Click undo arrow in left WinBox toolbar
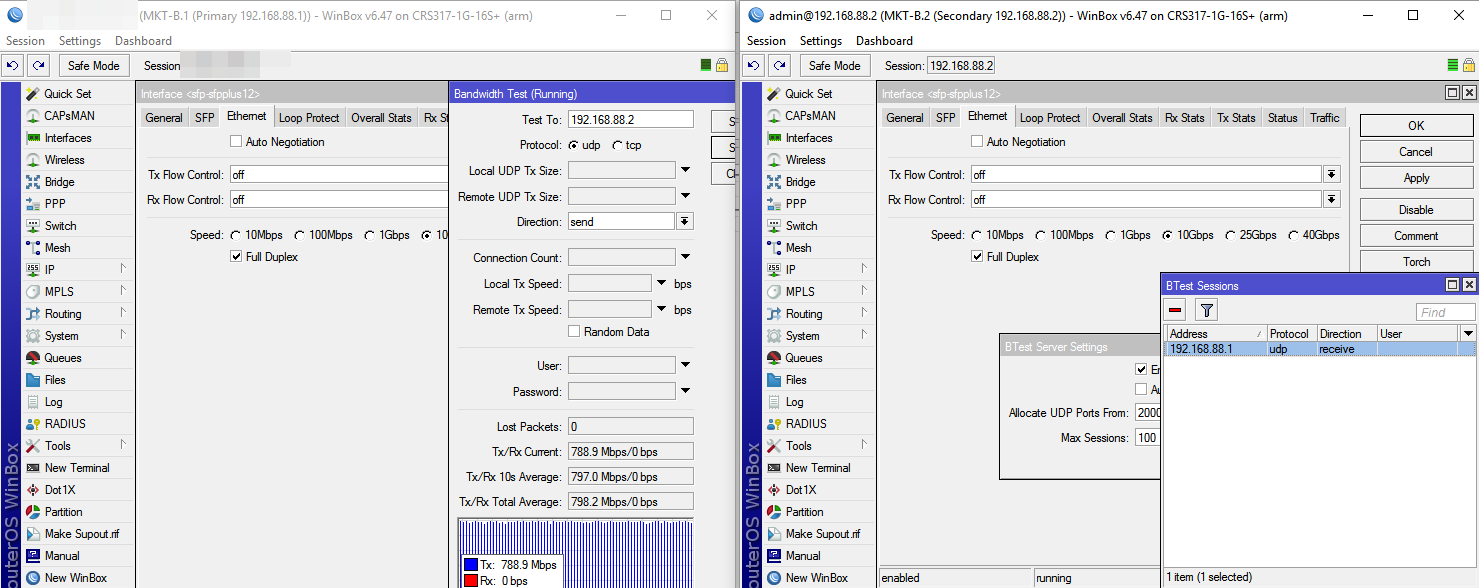The width and height of the screenshot is (1479, 588). 12,66
